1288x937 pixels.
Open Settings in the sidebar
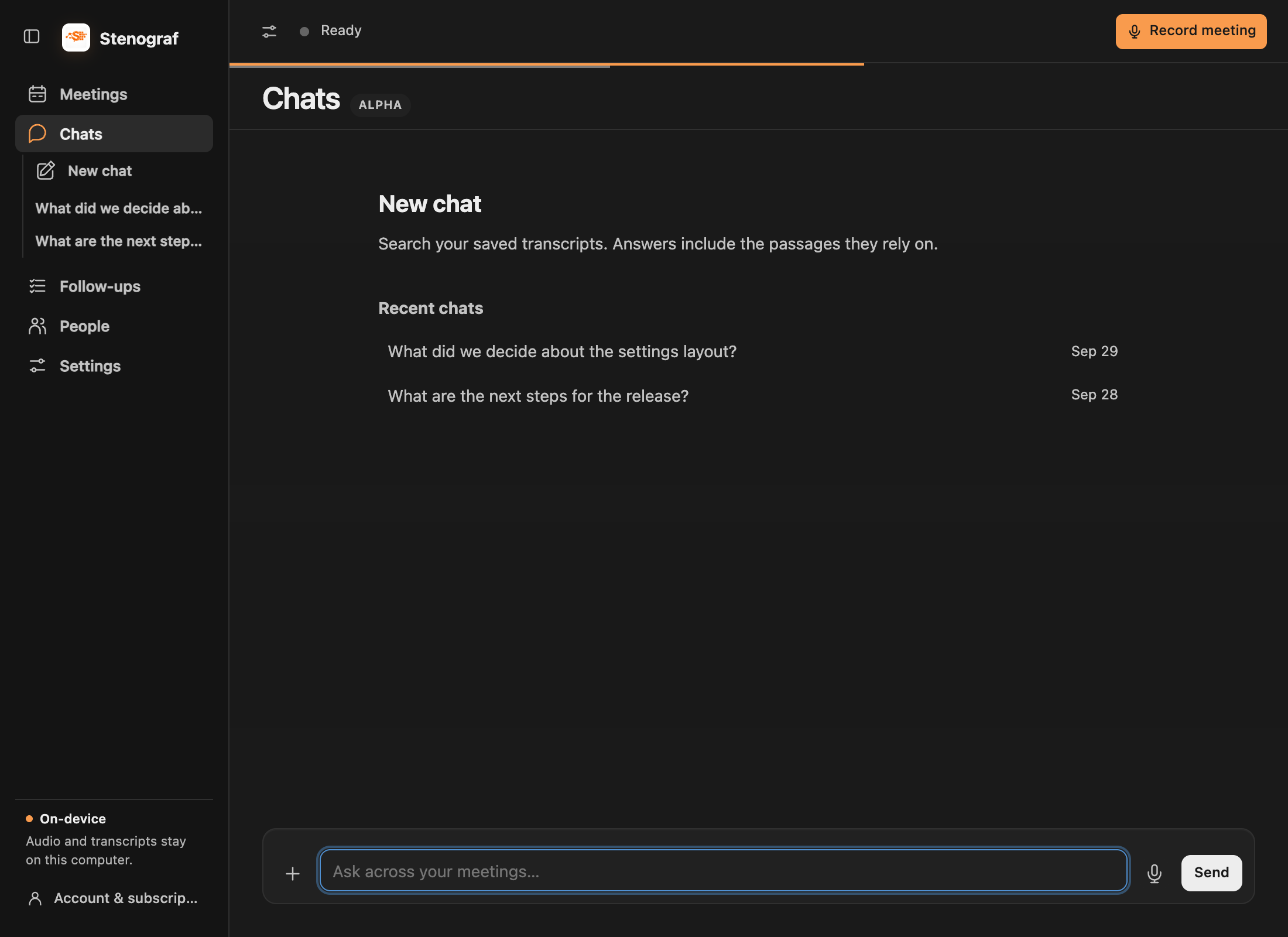pyautogui.click(x=114, y=366)
